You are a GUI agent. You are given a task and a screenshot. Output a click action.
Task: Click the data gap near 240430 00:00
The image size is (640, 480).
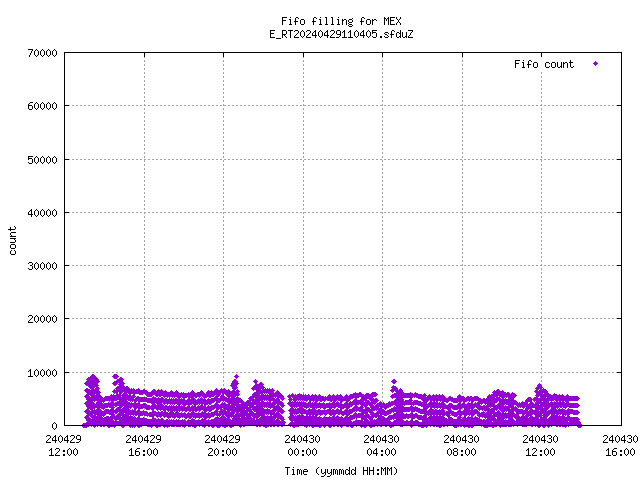(x=286, y=410)
